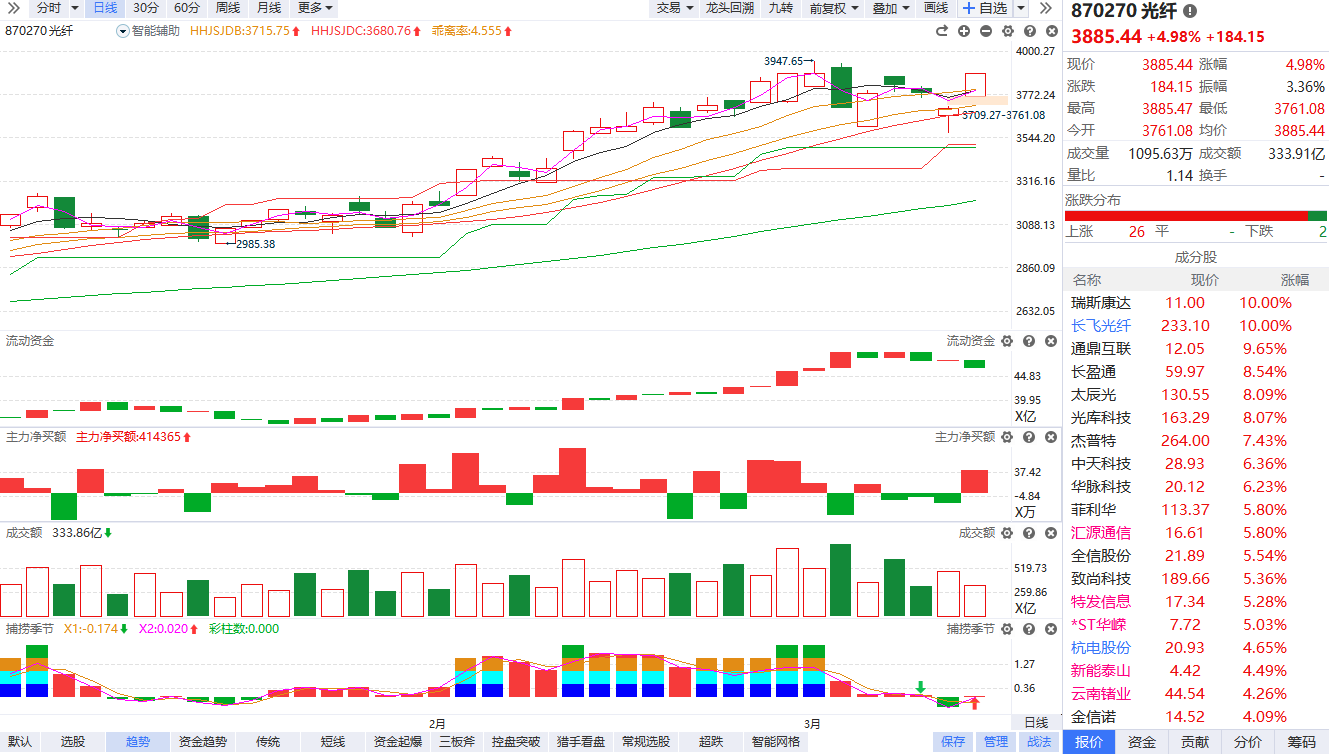Select the 选股 template tab
This screenshot has width=1329, height=754.
(73, 742)
